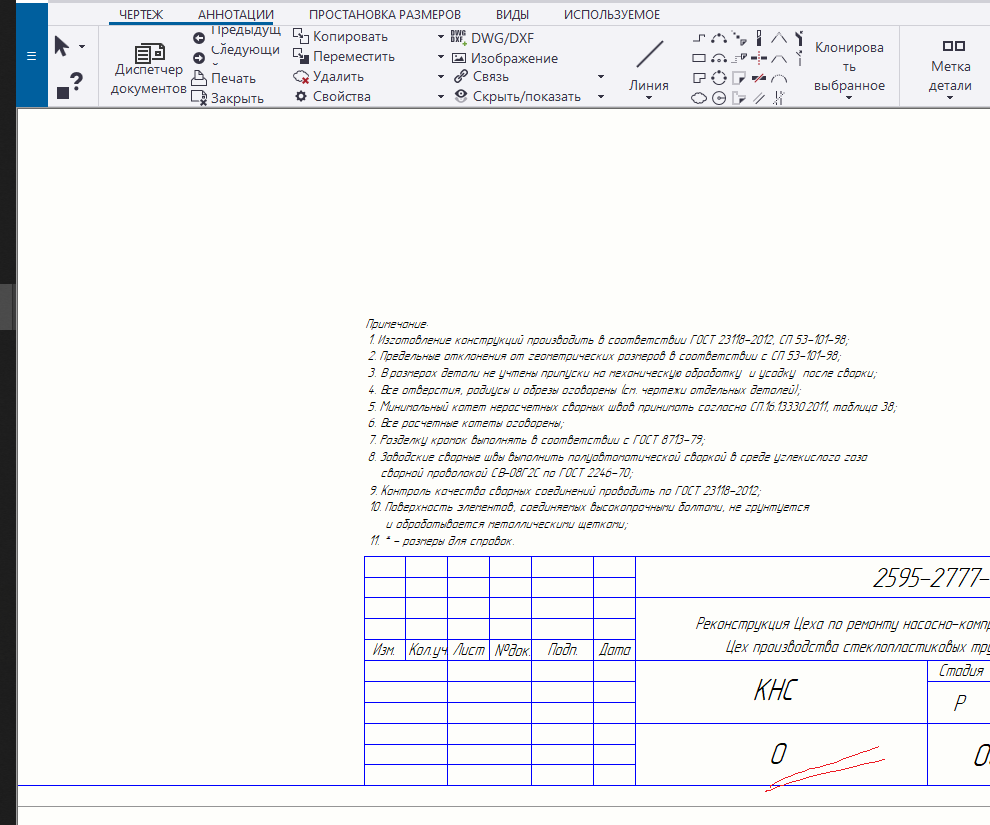Click the Линия line tool icon
The image size is (990, 825).
[x=650, y=54]
